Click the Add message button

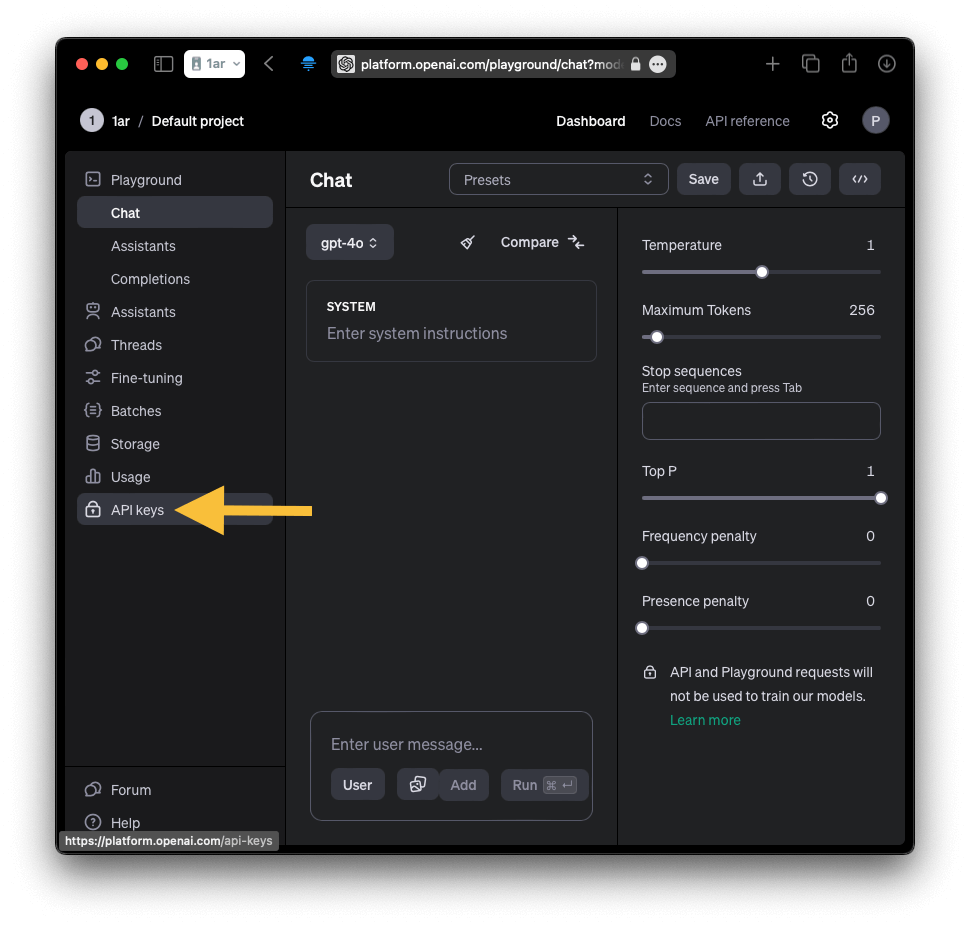point(463,785)
